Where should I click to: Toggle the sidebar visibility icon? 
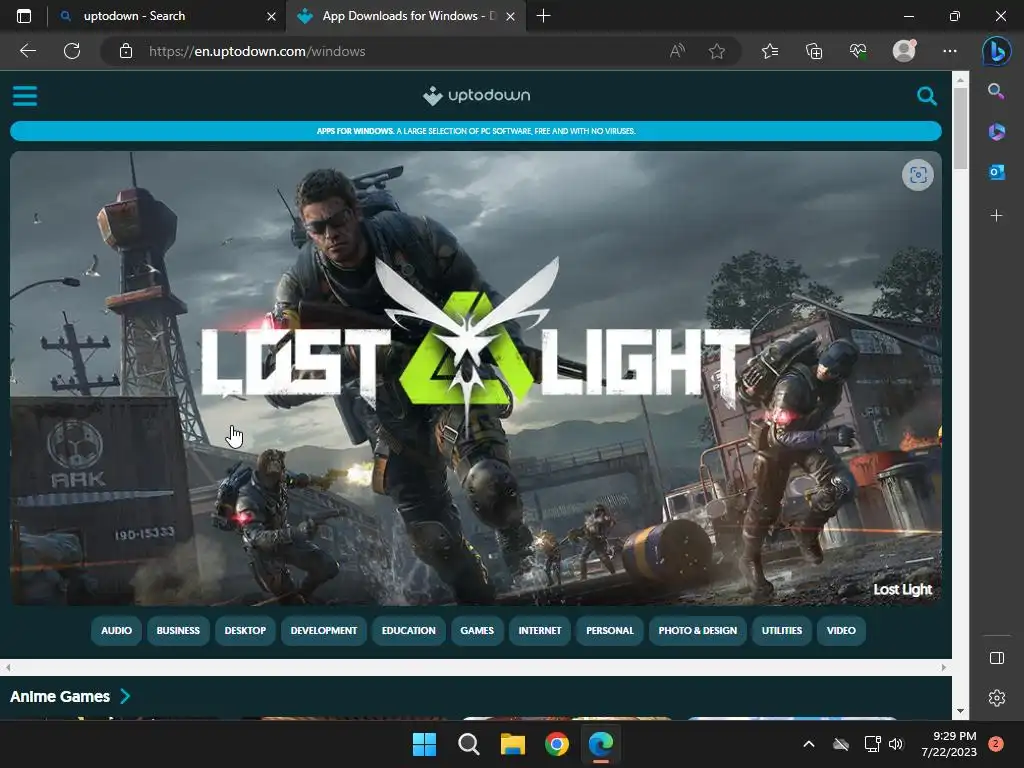pyautogui.click(x=997, y=658)
